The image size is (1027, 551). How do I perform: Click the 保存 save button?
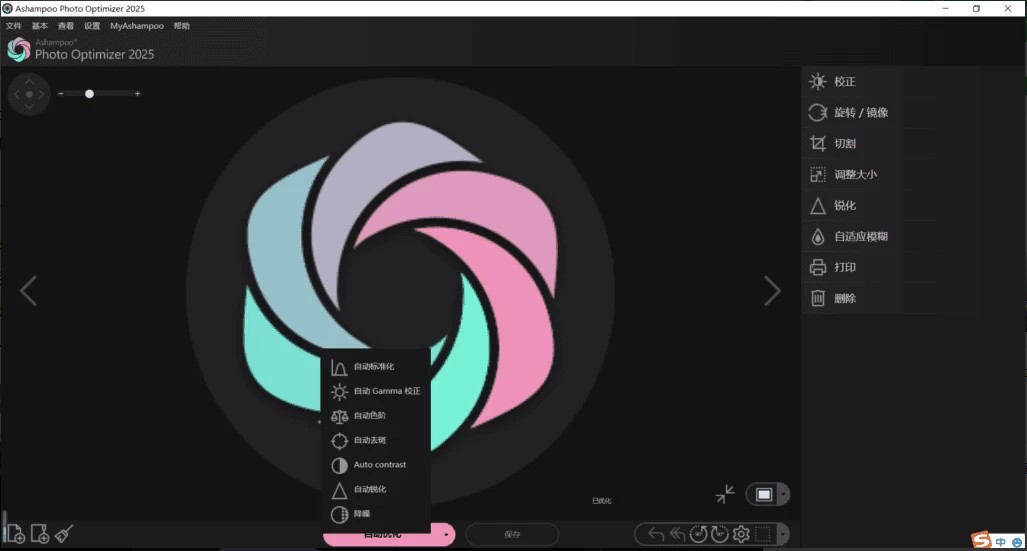tap(512, 535)
